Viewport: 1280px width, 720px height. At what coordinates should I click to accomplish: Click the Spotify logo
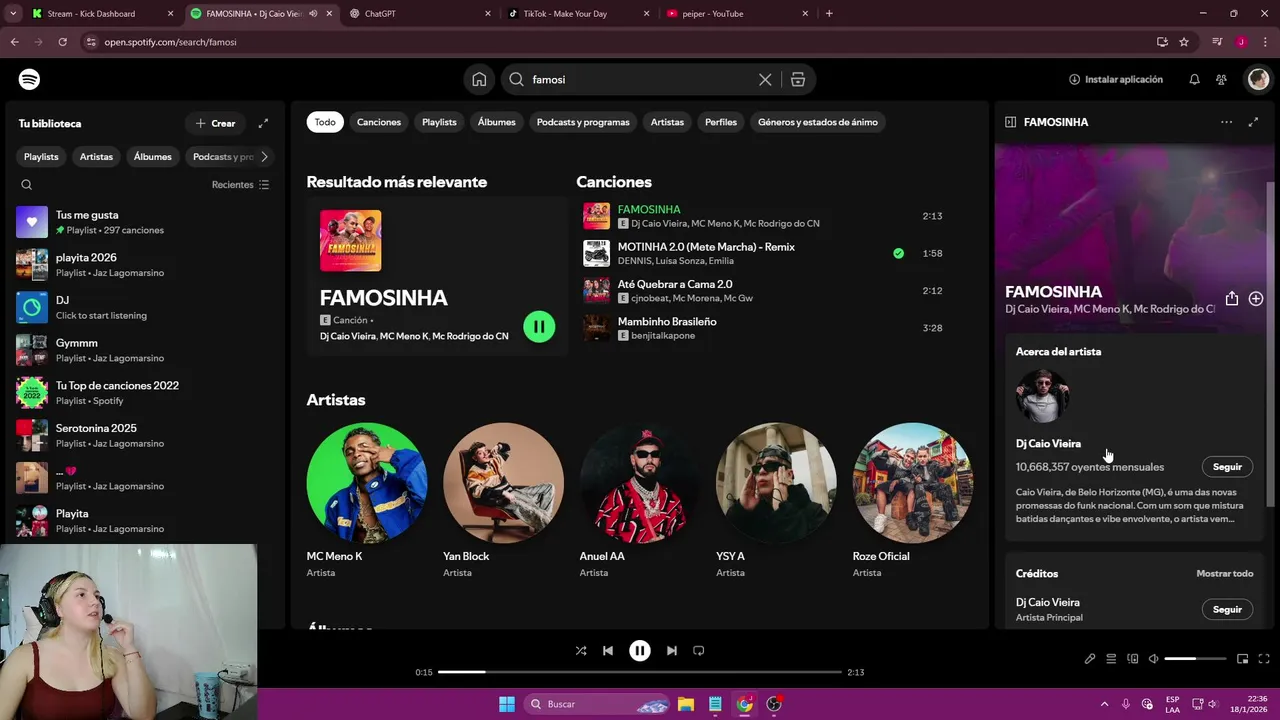coord(30,79)
